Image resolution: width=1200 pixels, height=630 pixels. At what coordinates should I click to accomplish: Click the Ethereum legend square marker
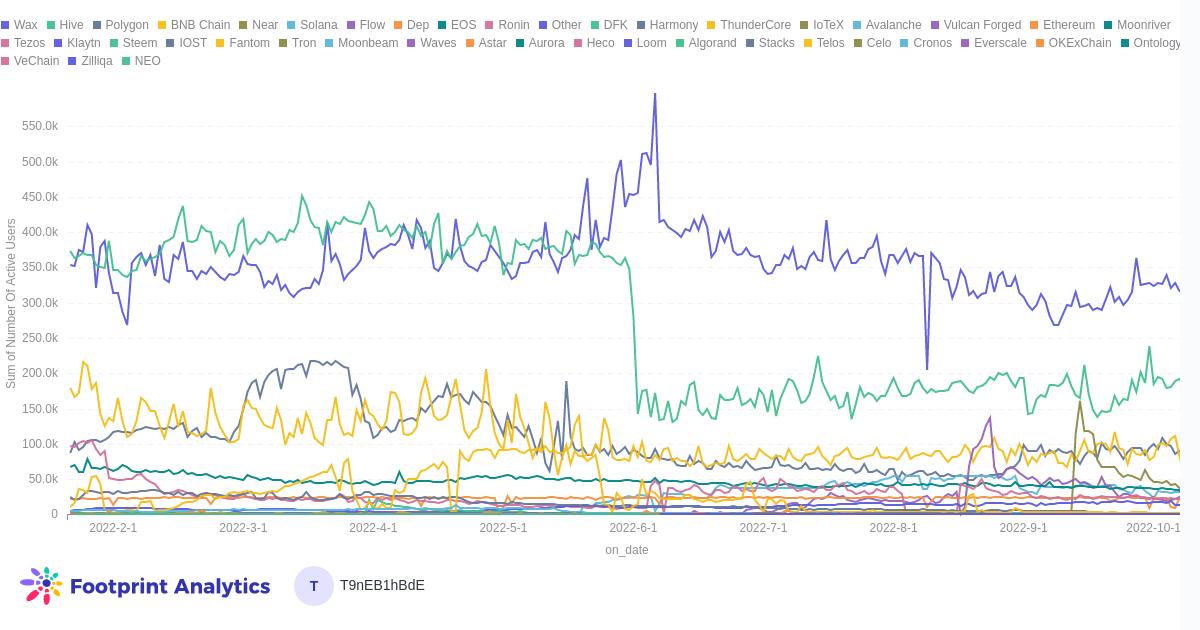(1034, 25)
